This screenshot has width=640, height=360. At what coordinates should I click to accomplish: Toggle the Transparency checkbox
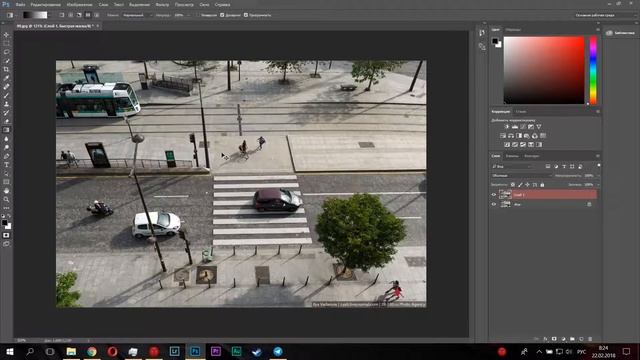tap(246, 15)
